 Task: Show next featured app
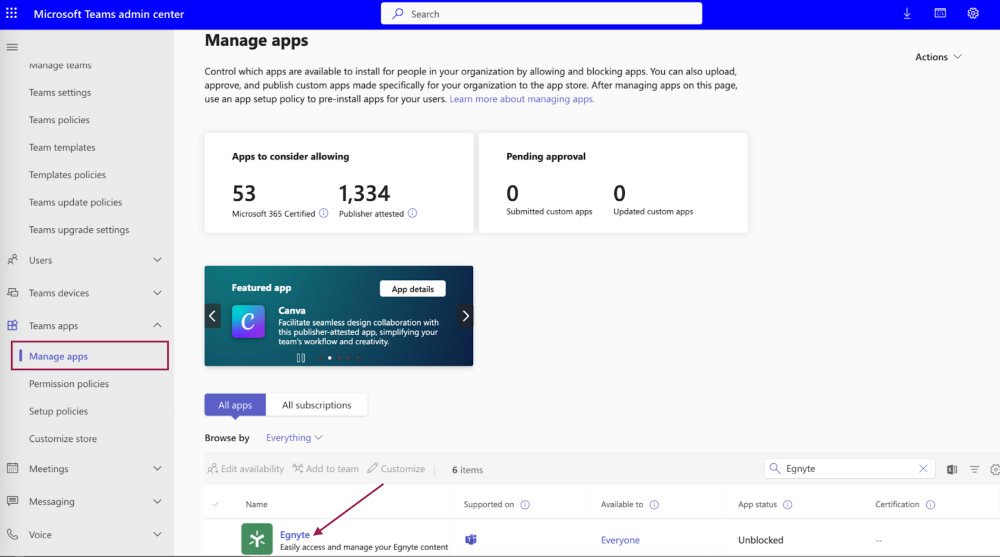pyautogui.click(x=466, y=316)
